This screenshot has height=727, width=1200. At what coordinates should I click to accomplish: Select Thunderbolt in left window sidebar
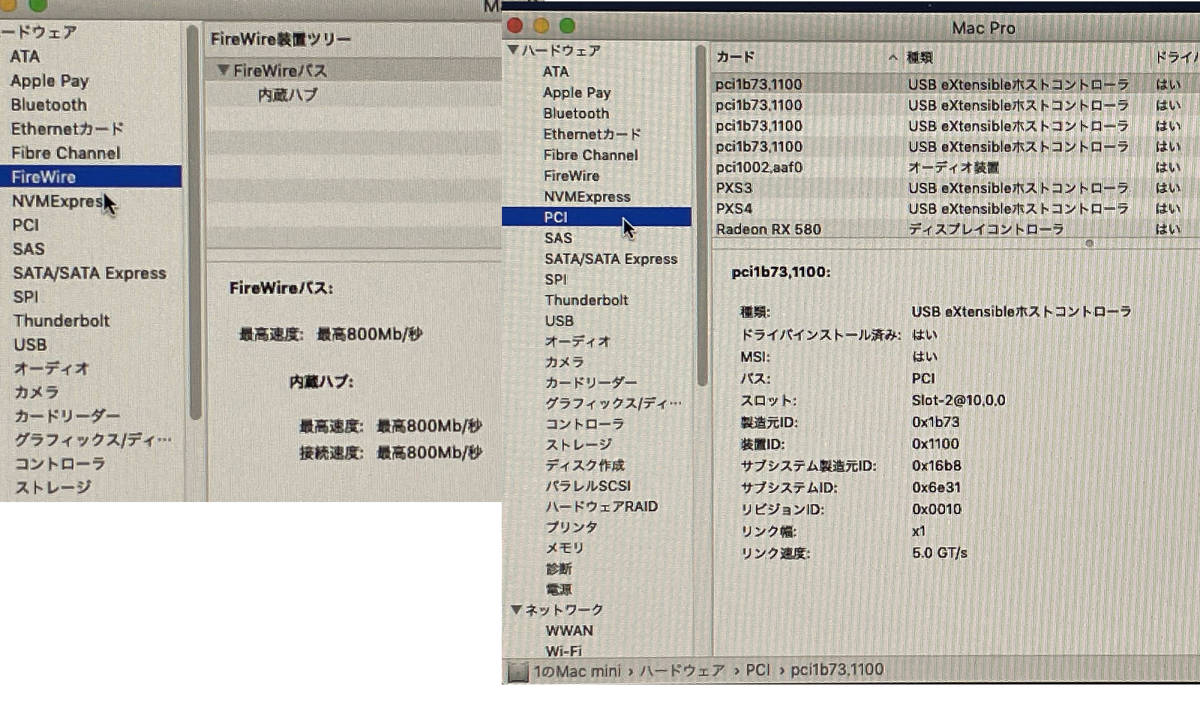click(x=61, y=321)
